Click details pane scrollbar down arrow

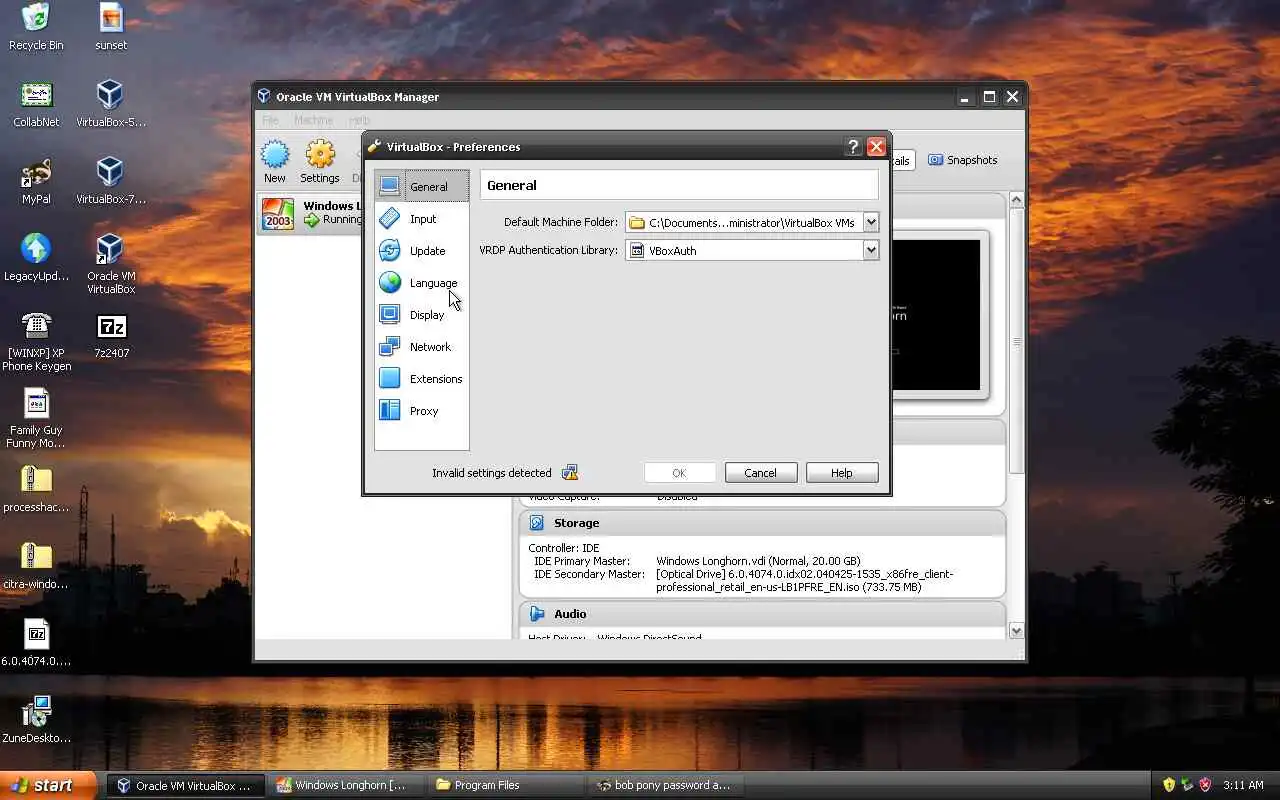[x=1016, y=631]
